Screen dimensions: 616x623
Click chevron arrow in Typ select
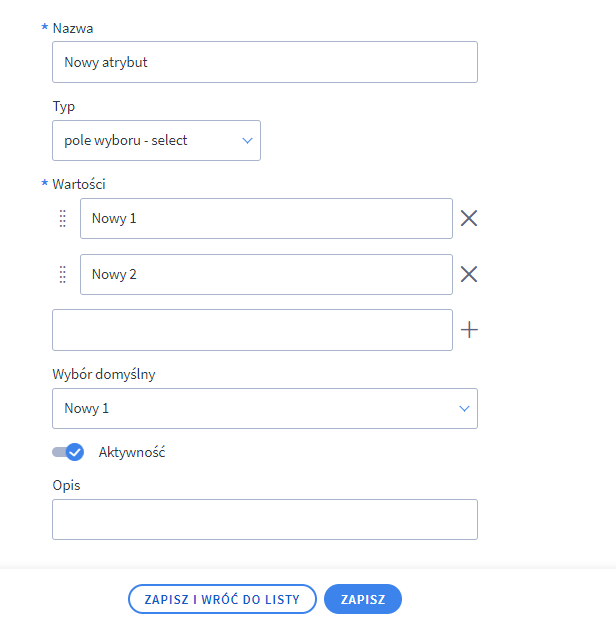(x=248, y=141)
